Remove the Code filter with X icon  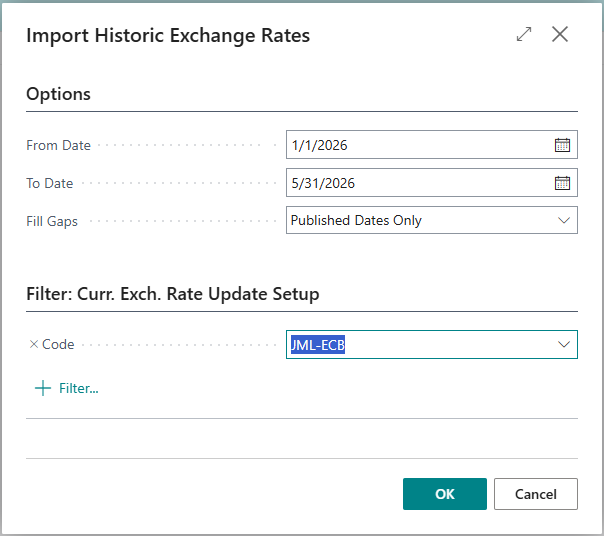click(34, 344)
